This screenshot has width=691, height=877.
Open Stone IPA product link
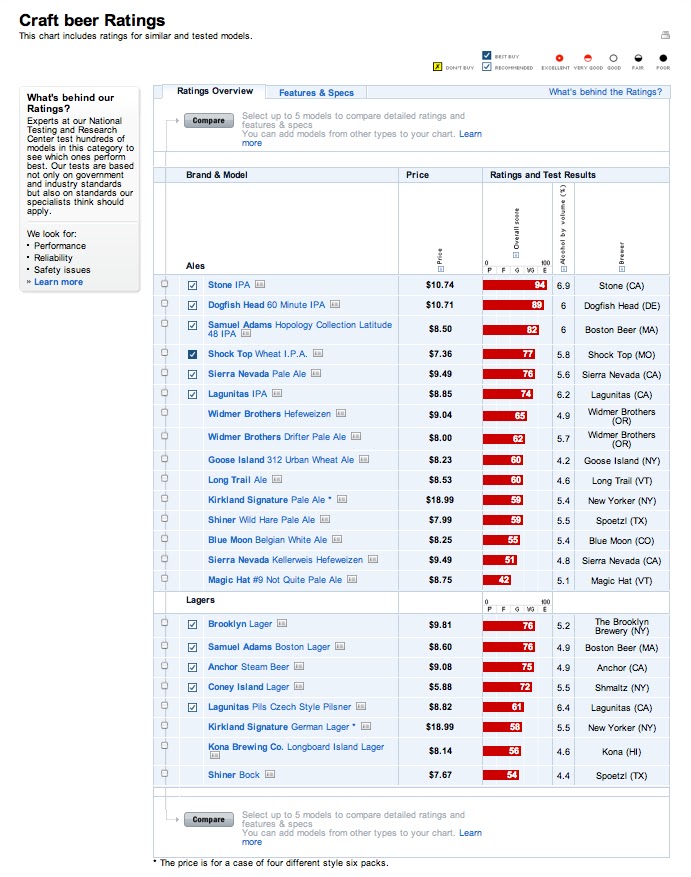tap(229, 285)
